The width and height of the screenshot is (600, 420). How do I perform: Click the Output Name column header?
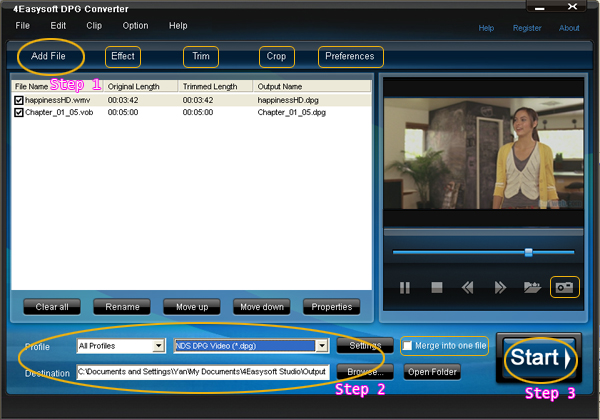(x=312, y=86)
